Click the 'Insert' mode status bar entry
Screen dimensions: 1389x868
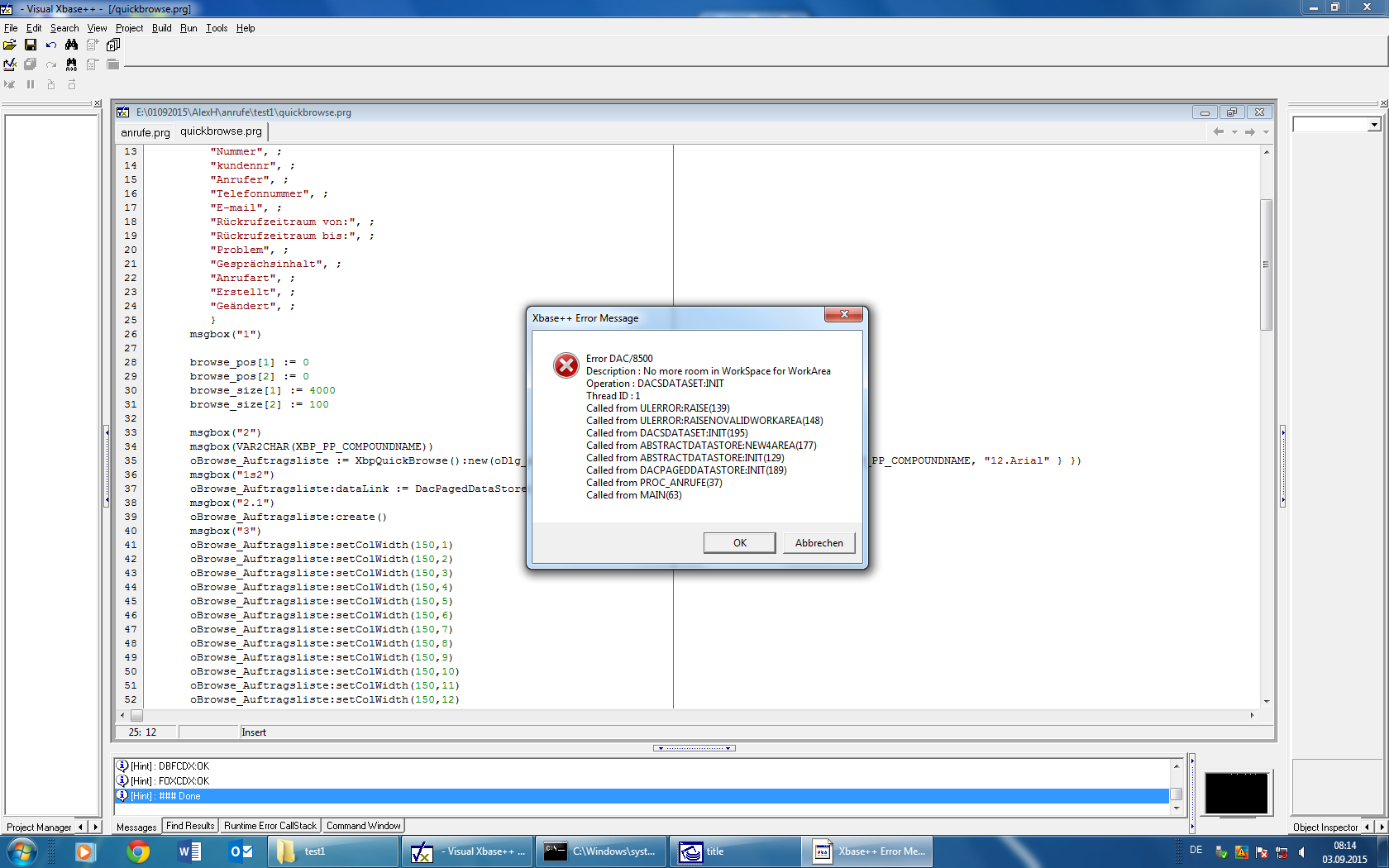click(254, 732)
